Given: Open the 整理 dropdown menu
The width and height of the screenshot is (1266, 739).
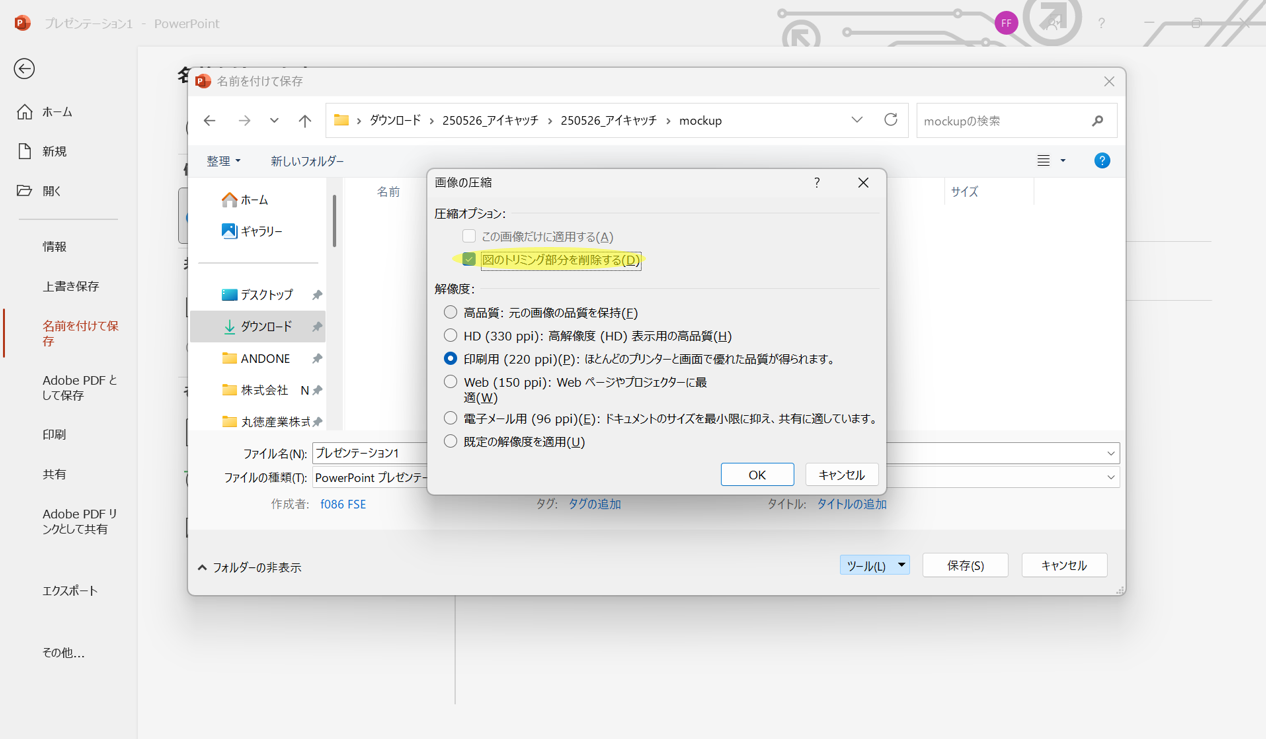Looking at the screenshot, I should click(x=223, y=161).
